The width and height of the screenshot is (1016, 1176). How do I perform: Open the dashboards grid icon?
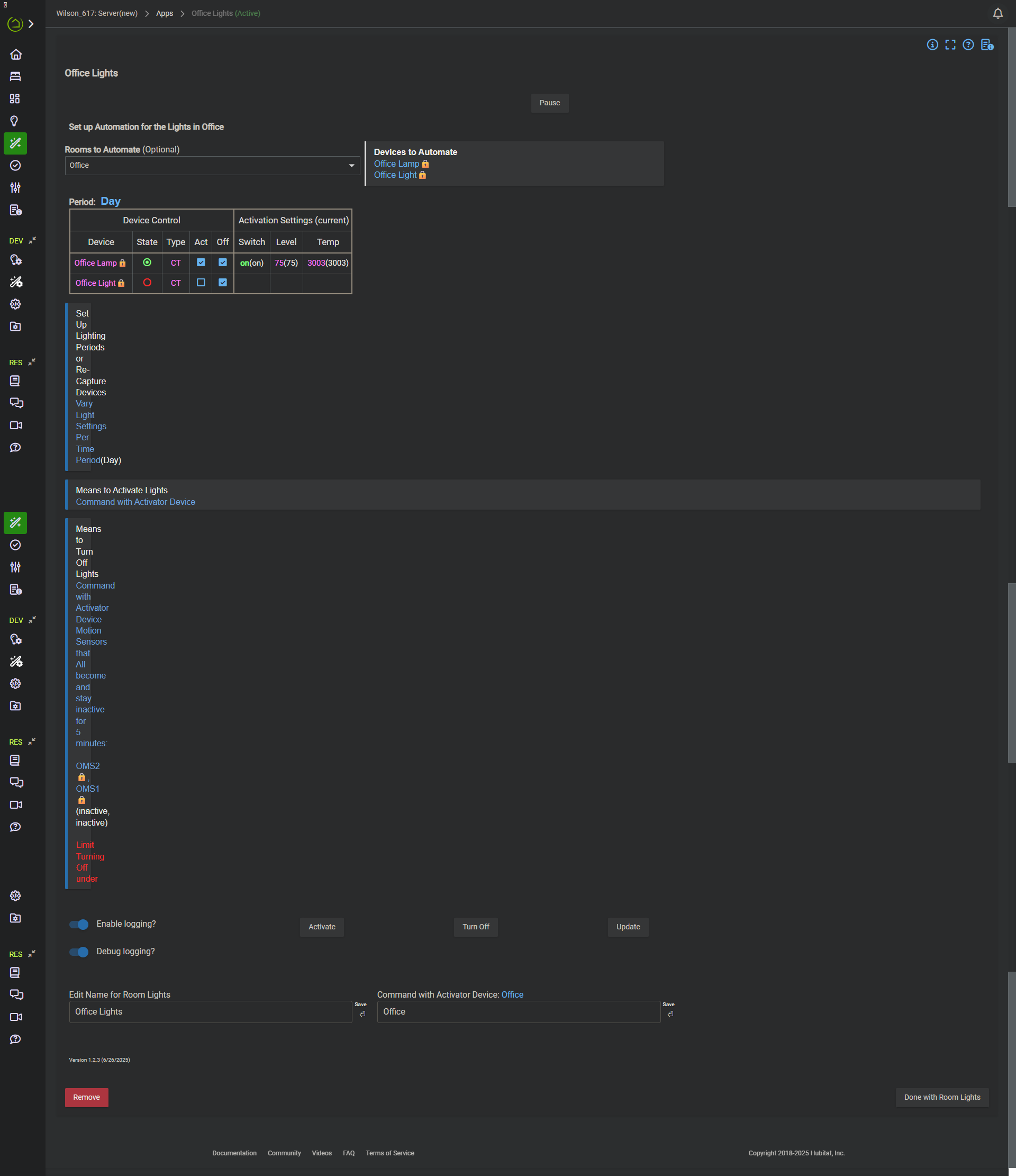tap(15, 99)
